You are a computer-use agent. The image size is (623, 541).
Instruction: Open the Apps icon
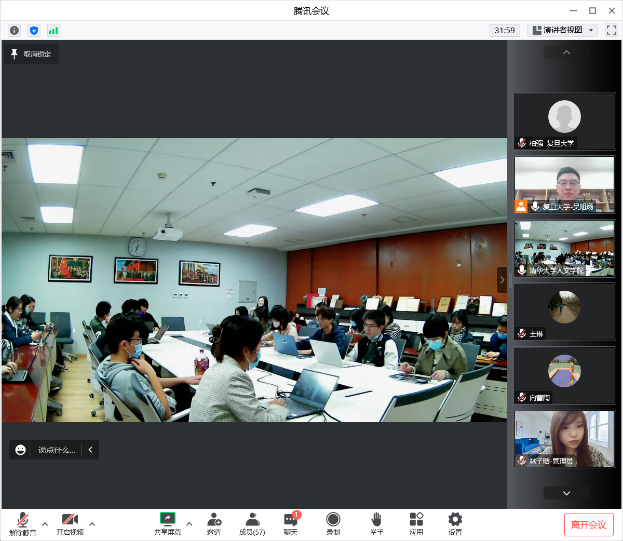click(416, 523)
